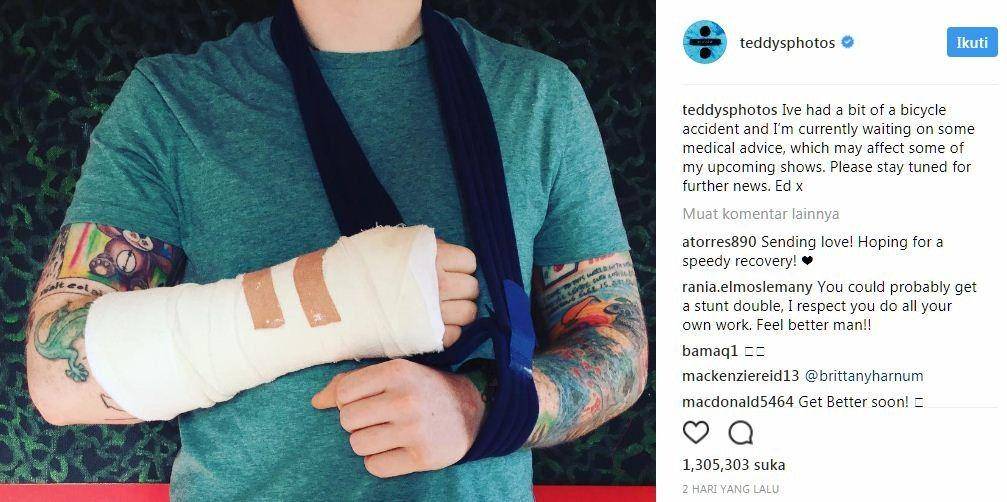
Task: Click the blue verified badge
Action: [848, 43]
